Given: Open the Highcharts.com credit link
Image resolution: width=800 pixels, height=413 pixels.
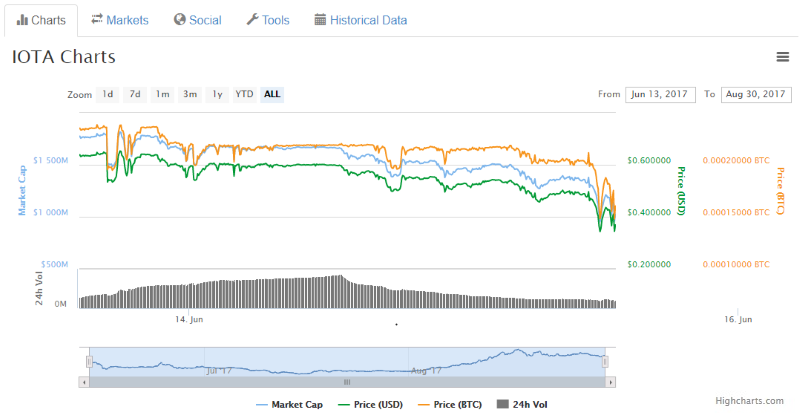Looking at the screenshot, I should pos(749,401).
